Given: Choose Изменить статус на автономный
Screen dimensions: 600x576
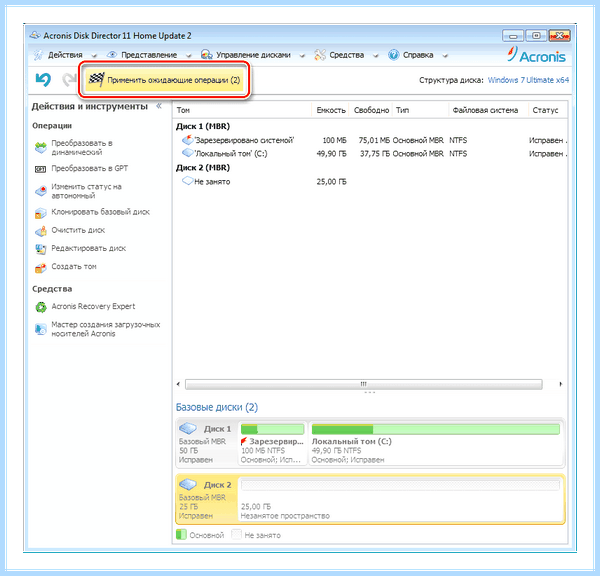Looking at the screenshot, I should tap(86, 191).
